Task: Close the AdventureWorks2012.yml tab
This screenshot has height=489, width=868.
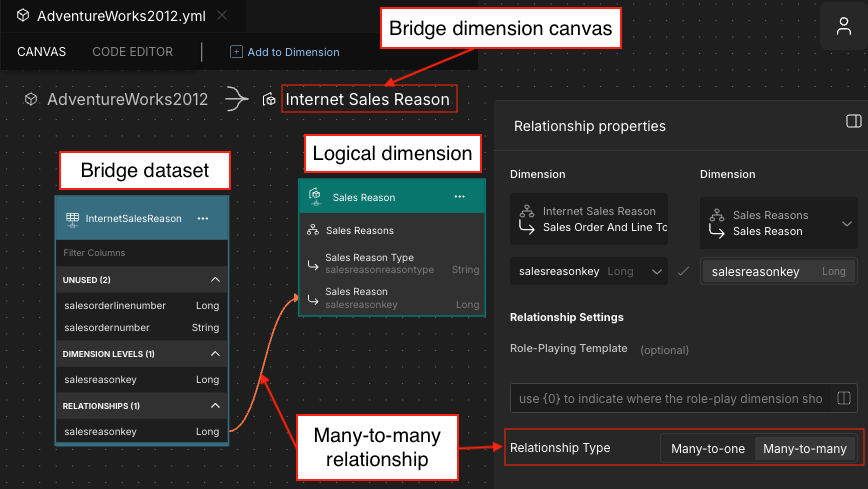Action: pyautogui.click(x=222, y=16)
